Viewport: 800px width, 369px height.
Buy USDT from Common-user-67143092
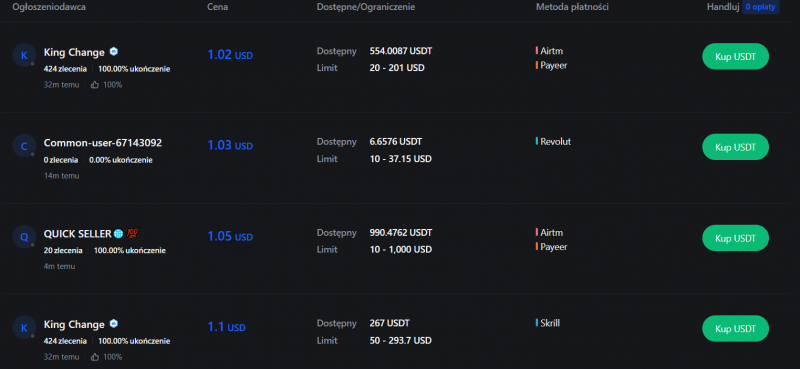[x=735, y=147]
